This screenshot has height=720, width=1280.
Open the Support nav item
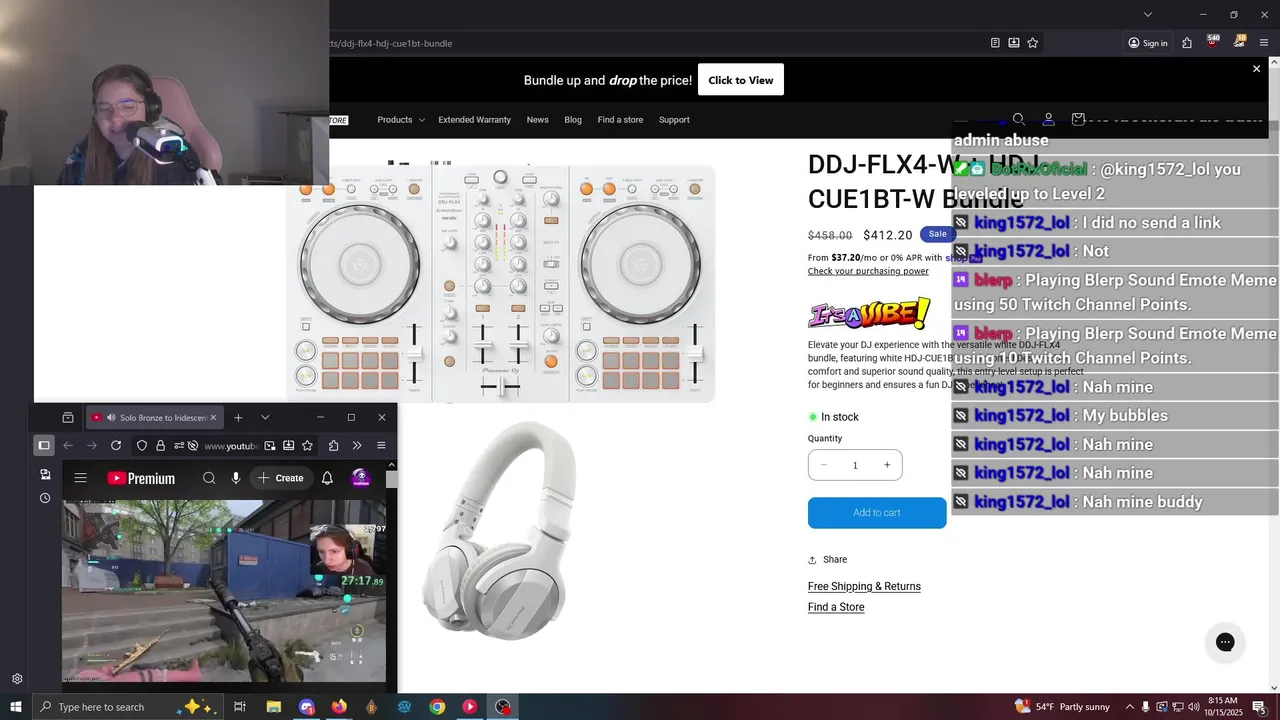674,120
